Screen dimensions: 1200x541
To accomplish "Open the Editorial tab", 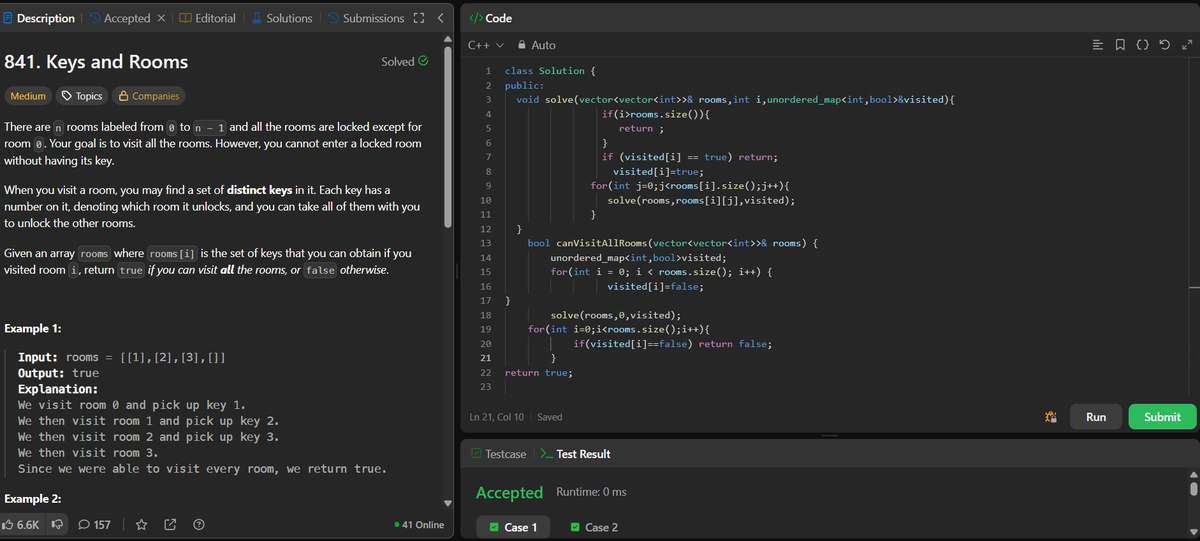I will point(207,18).
